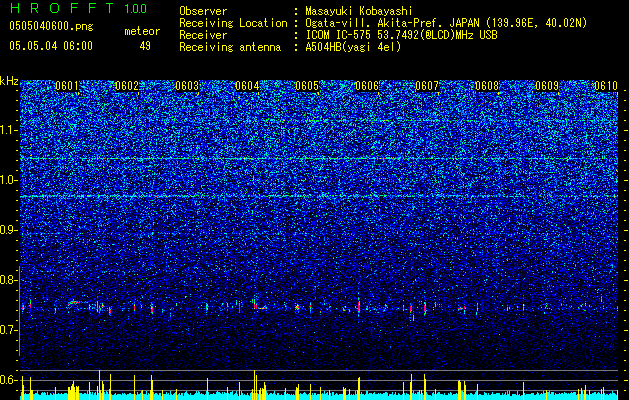Click the 1.1 kHz axis label
Image resolution: width=629 pixels, height=400 pixels.
(9, 130)
